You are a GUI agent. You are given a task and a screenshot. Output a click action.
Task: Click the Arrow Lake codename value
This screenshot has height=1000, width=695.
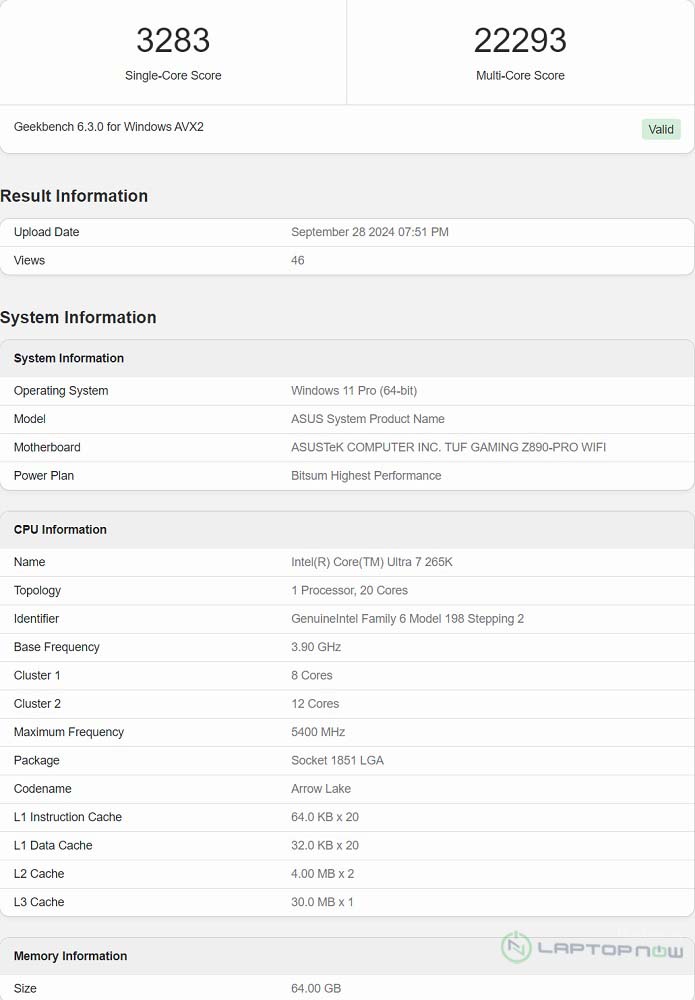321,789
